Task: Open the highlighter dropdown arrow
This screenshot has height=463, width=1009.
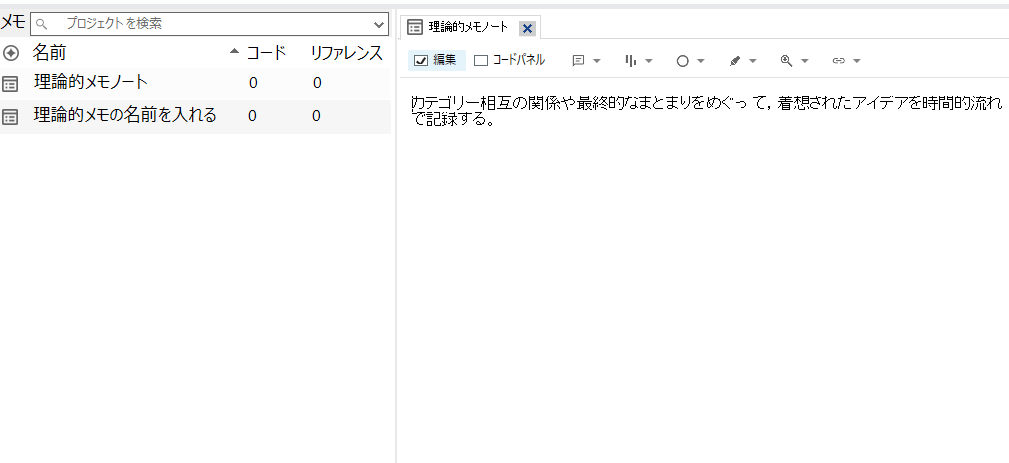Action: 752,61
